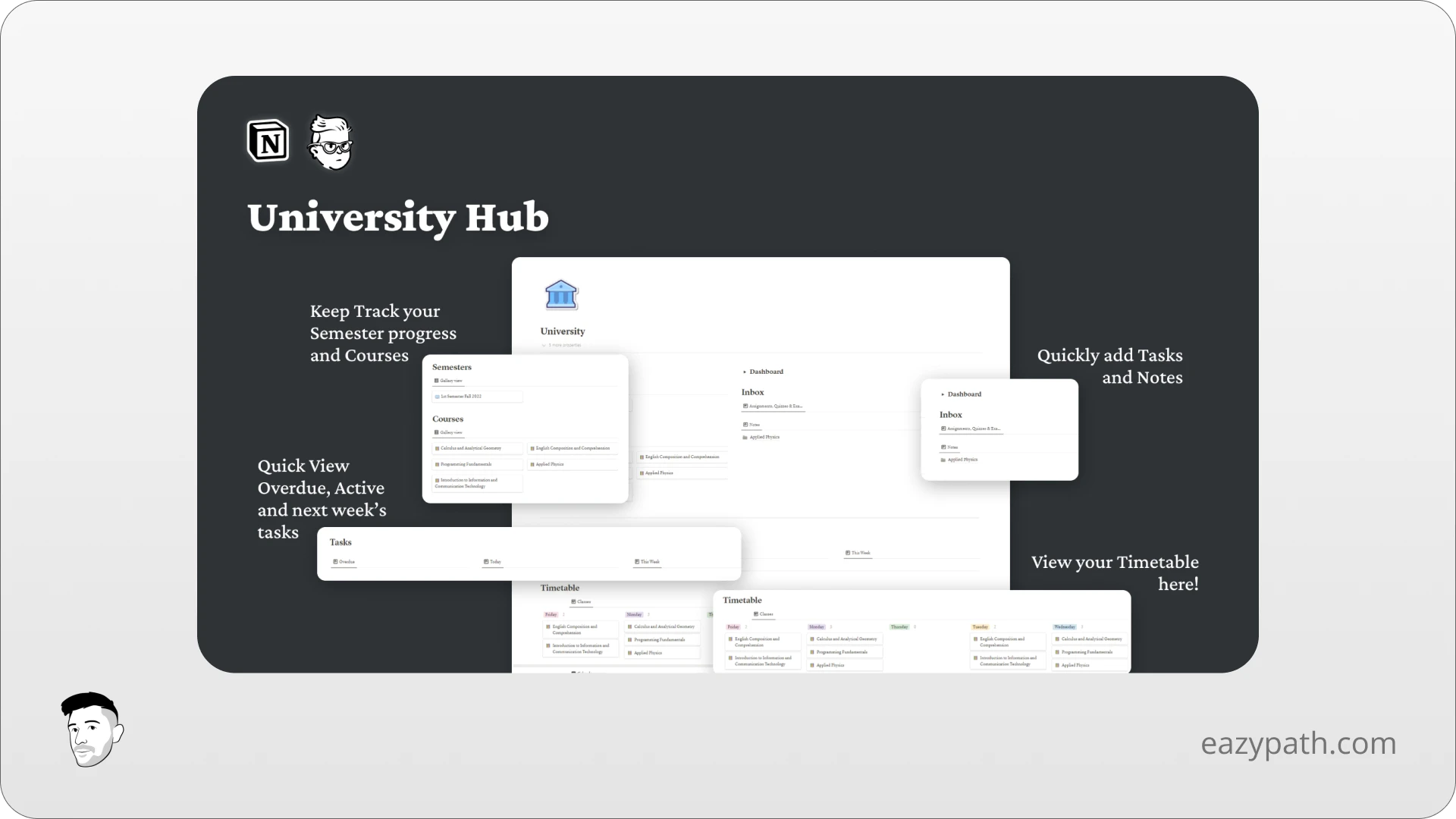The width and height of the screenshot is (1456, 819).
Task: Click the Semesters heading in the enlarged card
Action: [452, 367]
